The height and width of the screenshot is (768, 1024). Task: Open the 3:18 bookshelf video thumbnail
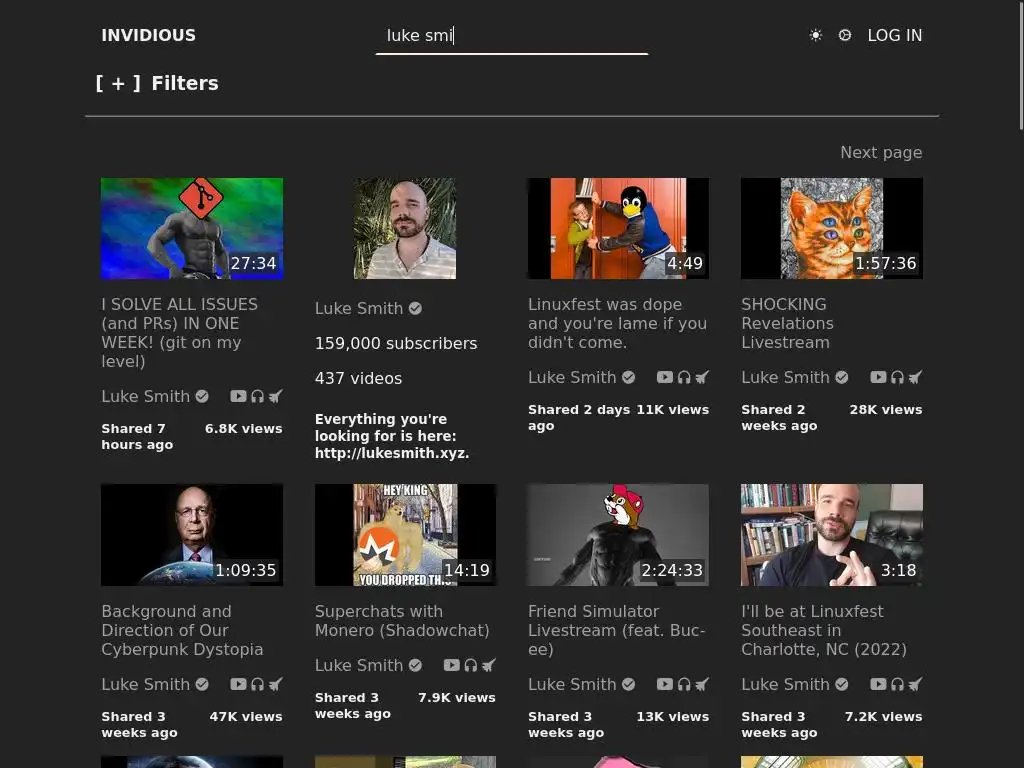[x=832, y=535]
